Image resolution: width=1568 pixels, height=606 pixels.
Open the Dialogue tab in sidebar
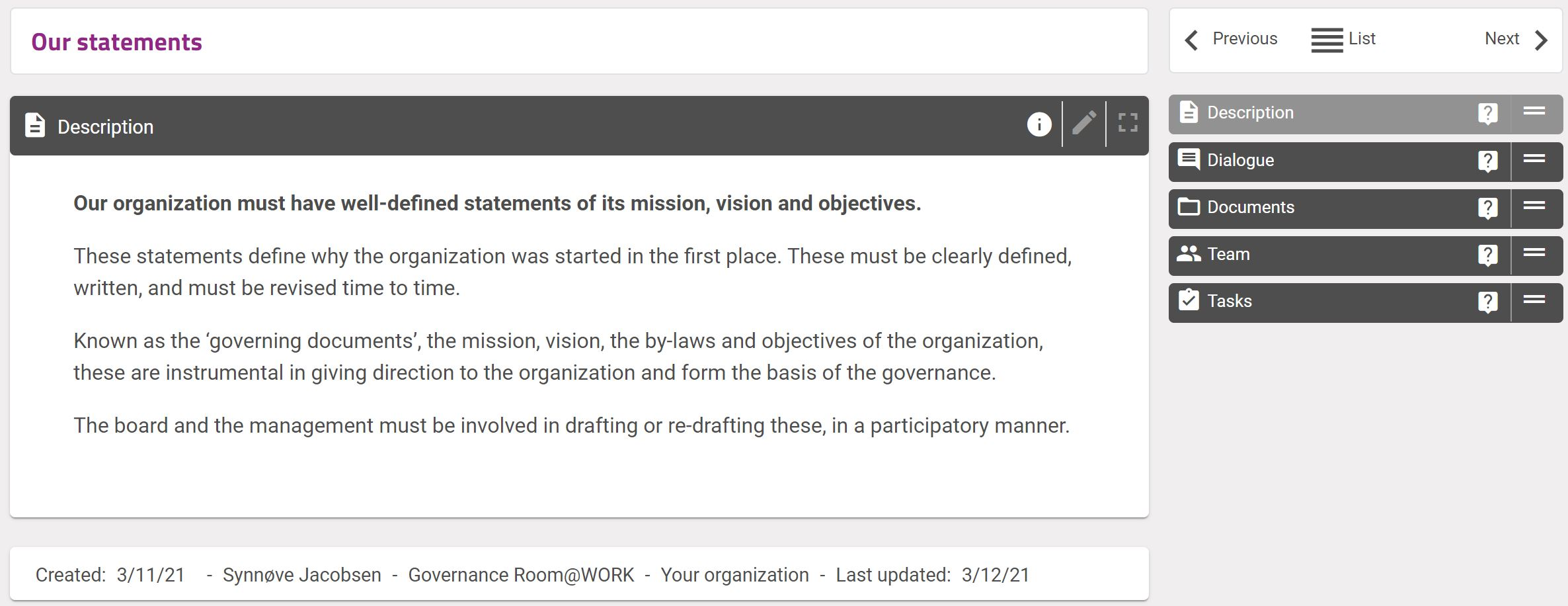1240,160
